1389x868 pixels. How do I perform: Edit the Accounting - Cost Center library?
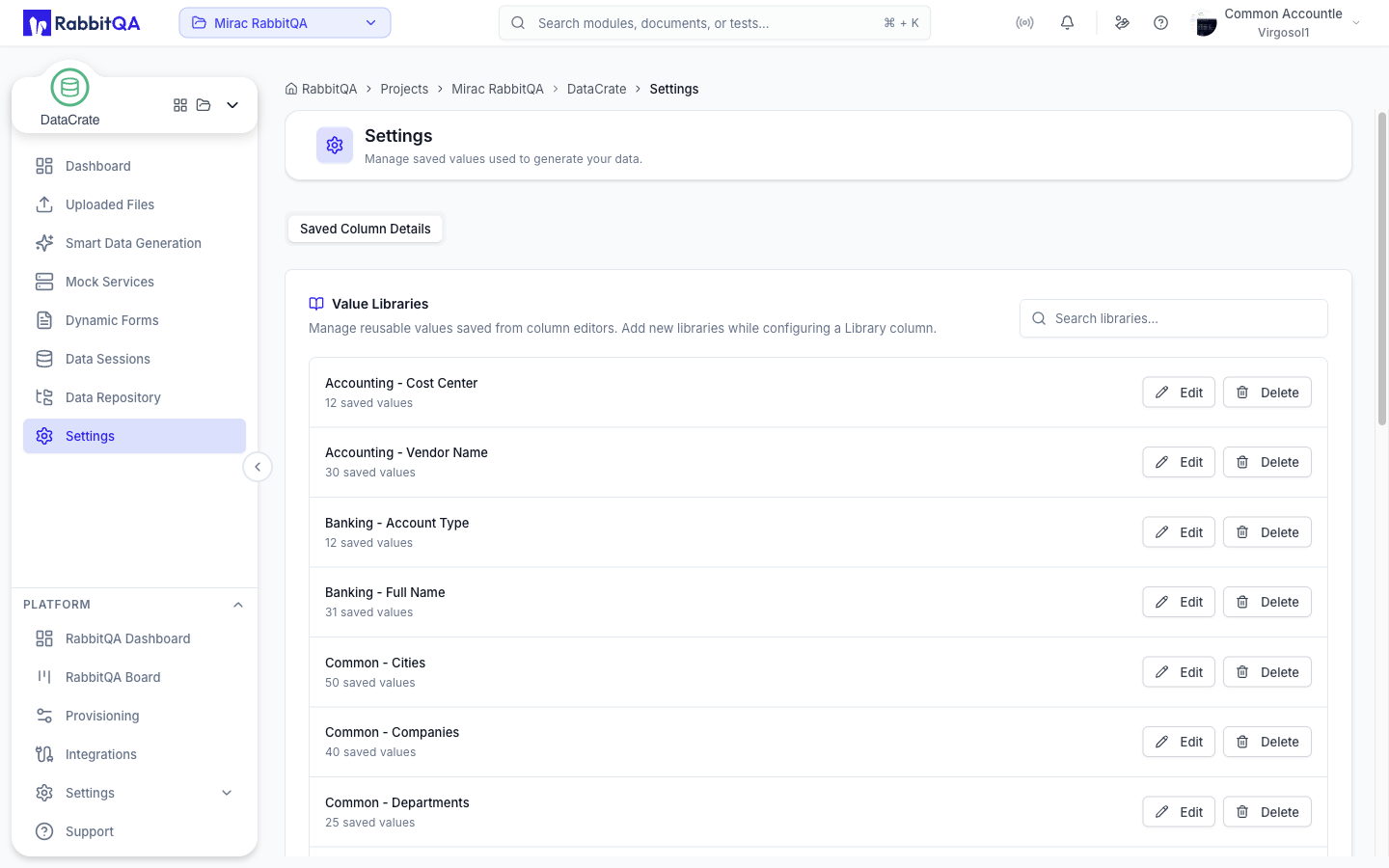1179,393
